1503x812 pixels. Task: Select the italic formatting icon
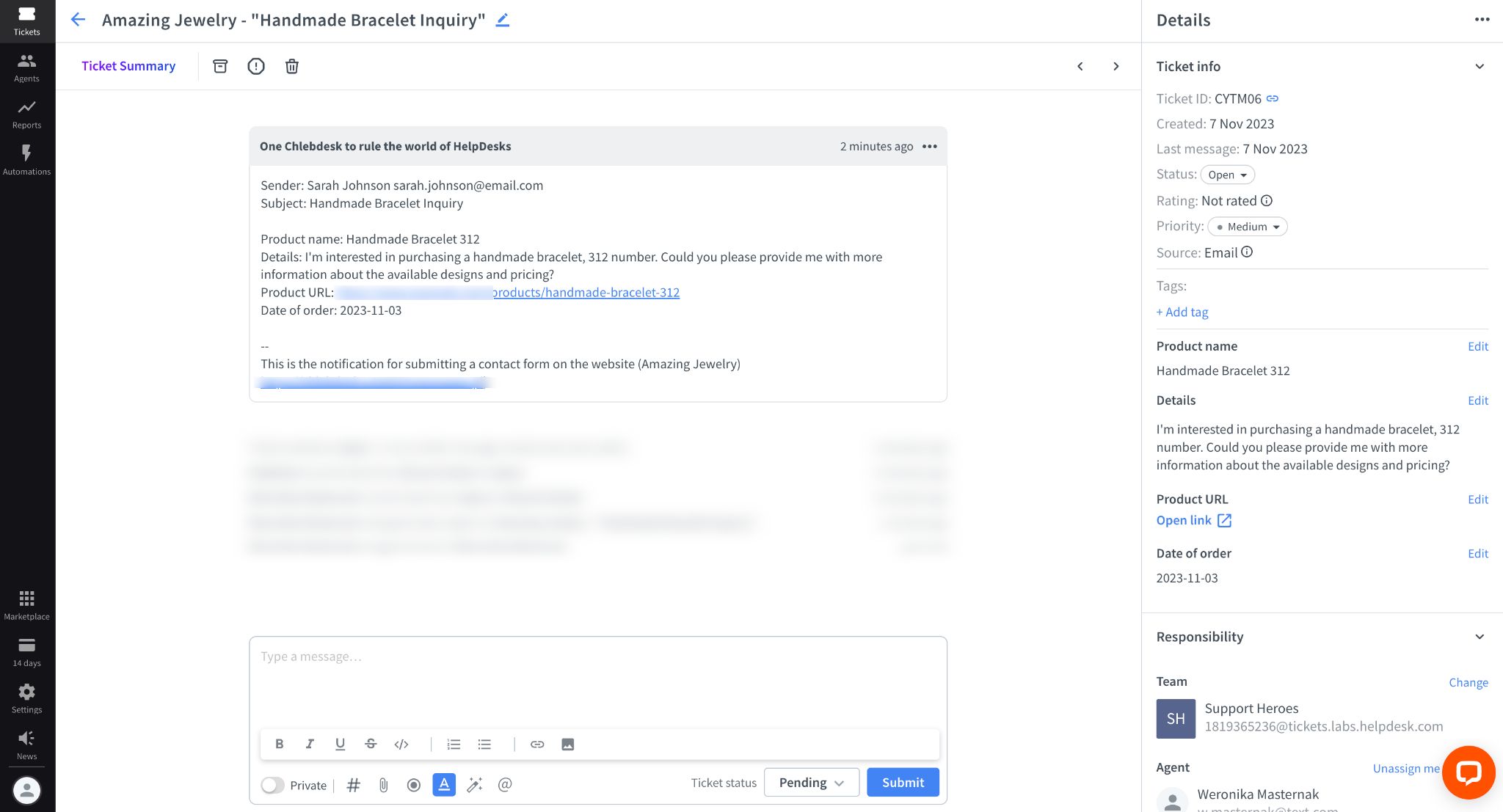(x=310, y=744)
